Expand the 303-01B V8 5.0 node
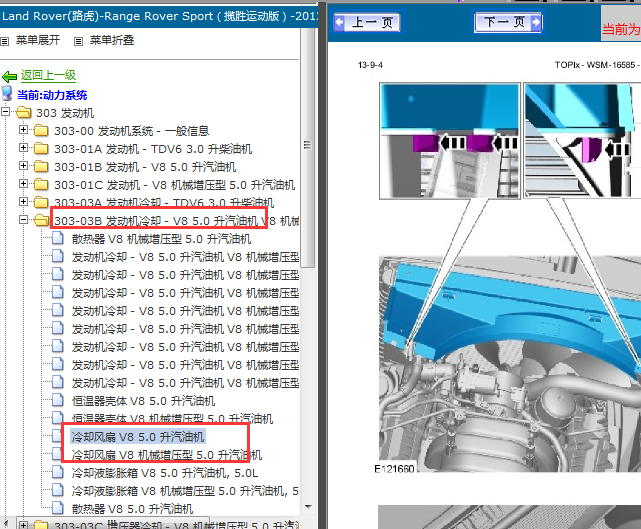Viewport: 641px width, 529px height. [23, 166]
